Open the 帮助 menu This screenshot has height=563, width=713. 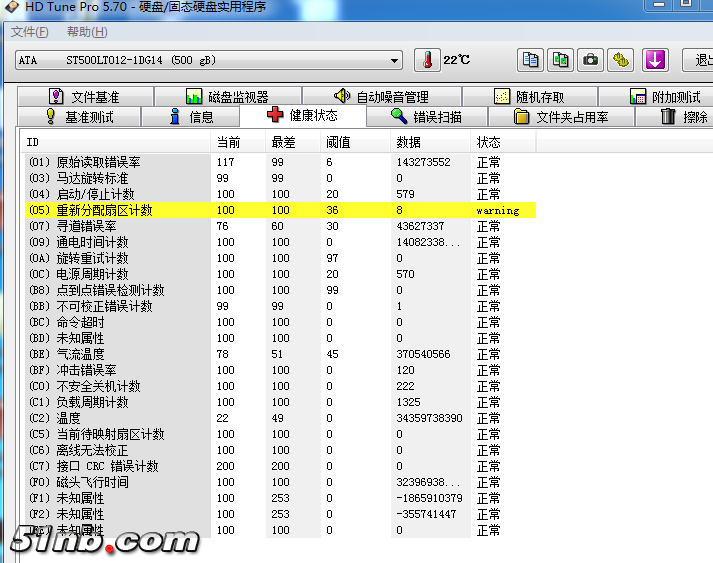coord(86,32)
